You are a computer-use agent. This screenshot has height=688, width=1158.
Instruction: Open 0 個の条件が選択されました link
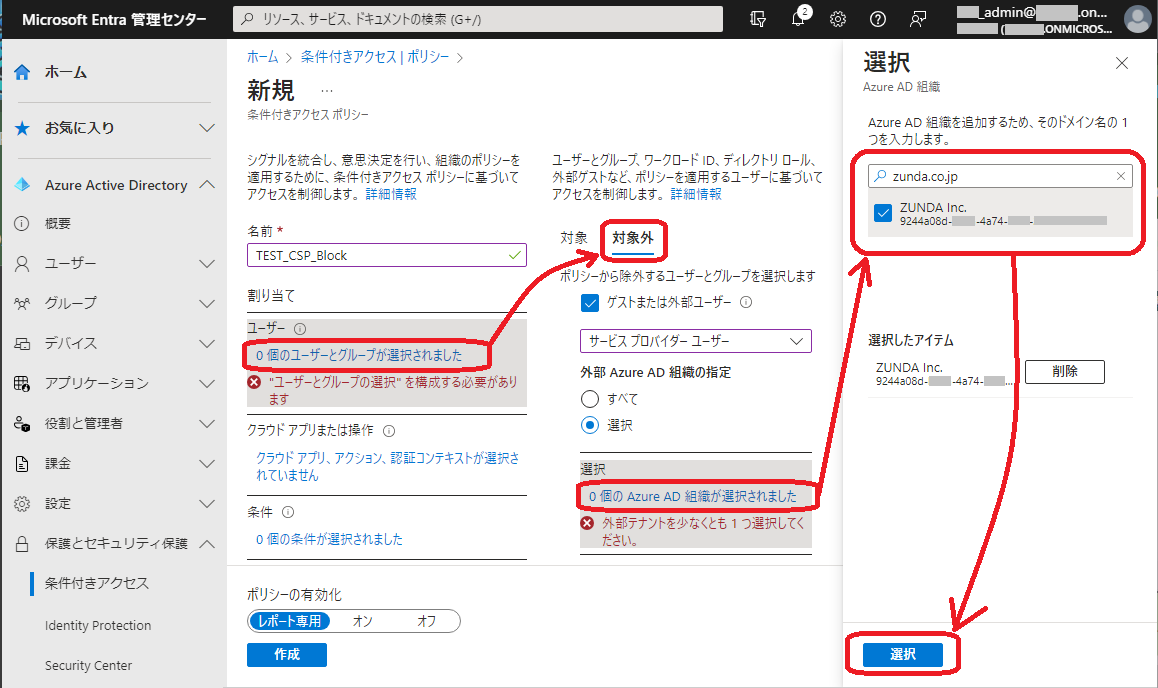click(x=329, y=540)
